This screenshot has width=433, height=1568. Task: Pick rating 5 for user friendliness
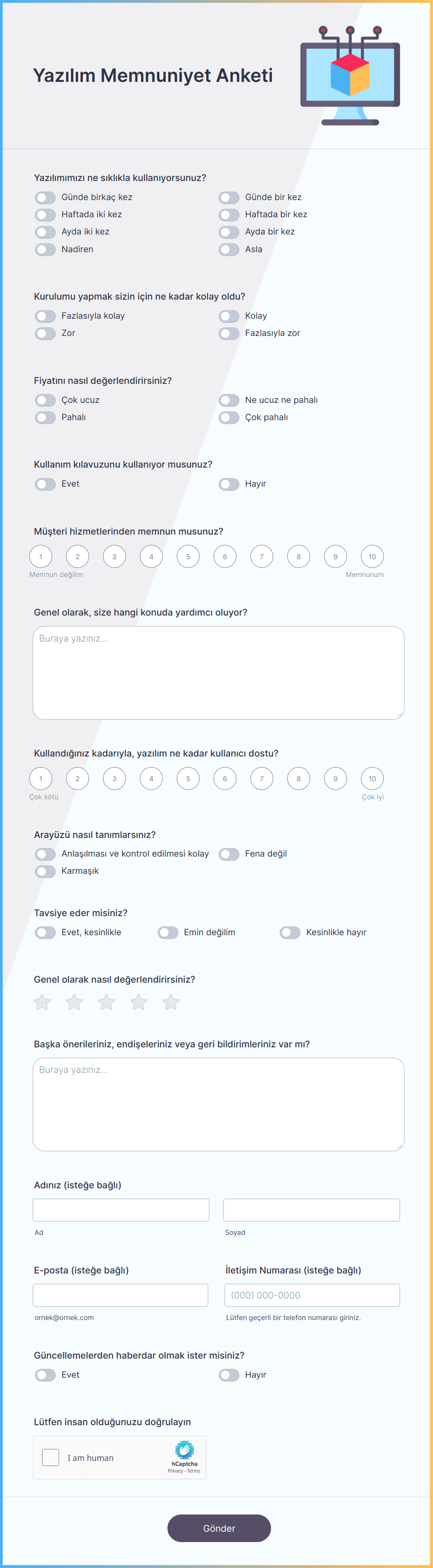[x=188, y=778]
